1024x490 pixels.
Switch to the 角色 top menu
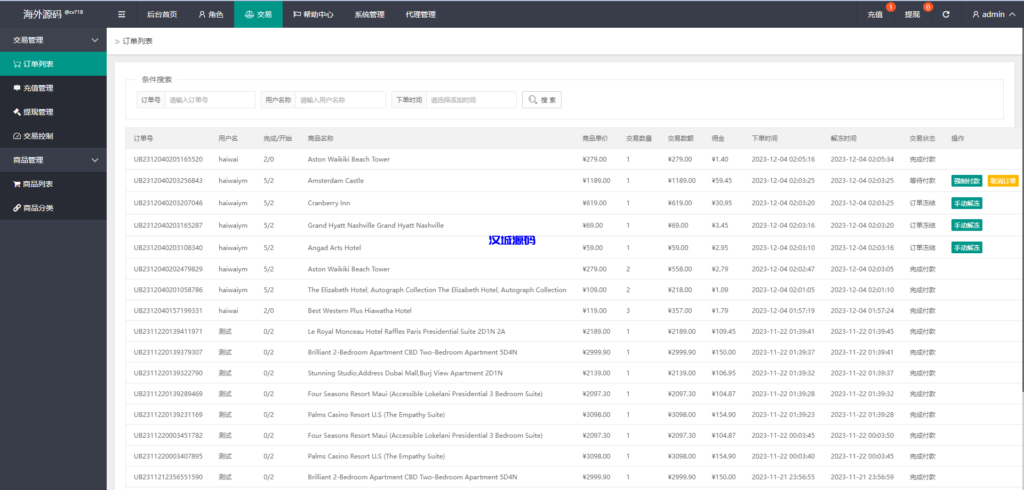[x=210, y=15]
